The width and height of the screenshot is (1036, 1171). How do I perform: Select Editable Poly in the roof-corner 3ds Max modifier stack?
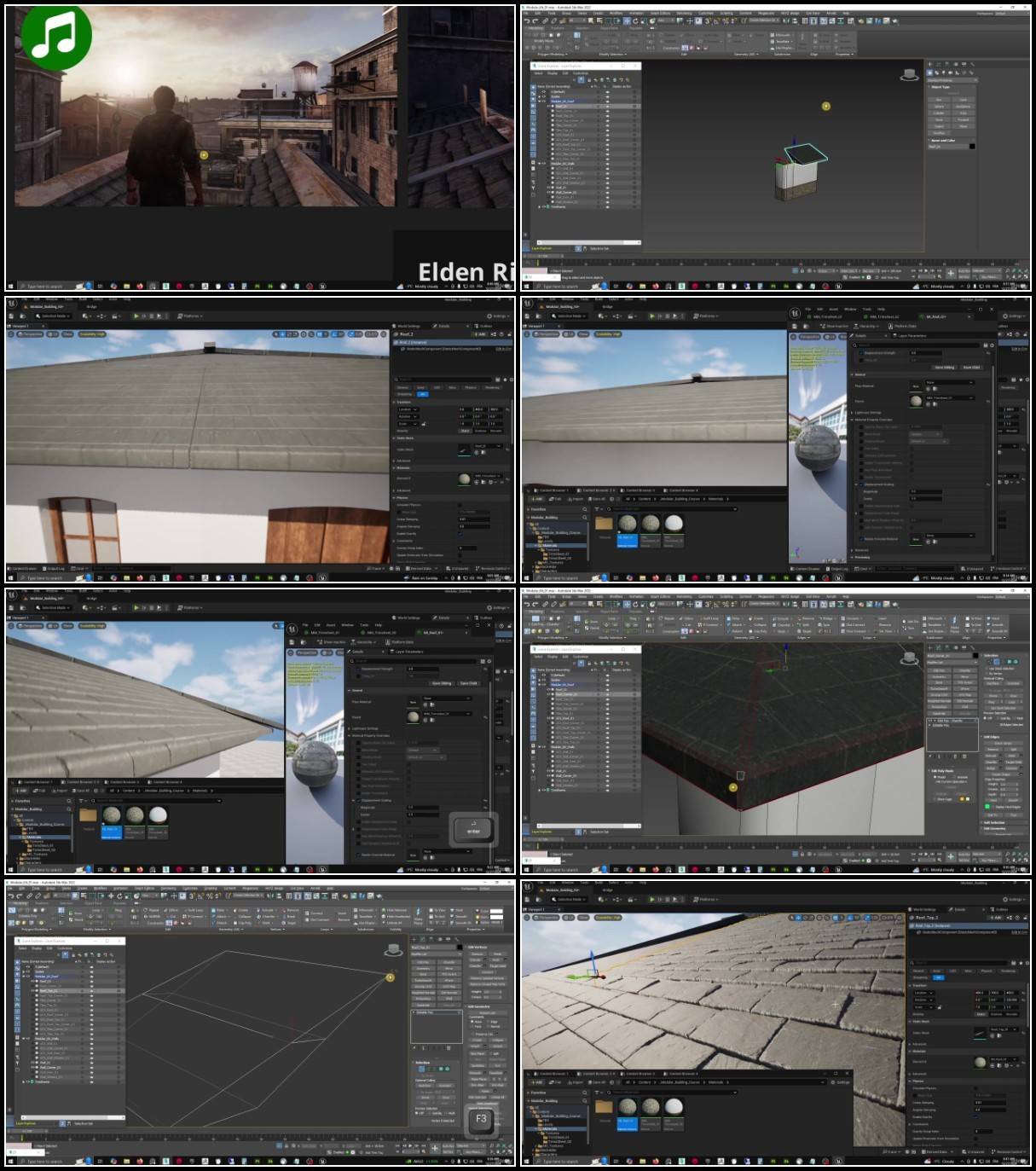(942, 725)
